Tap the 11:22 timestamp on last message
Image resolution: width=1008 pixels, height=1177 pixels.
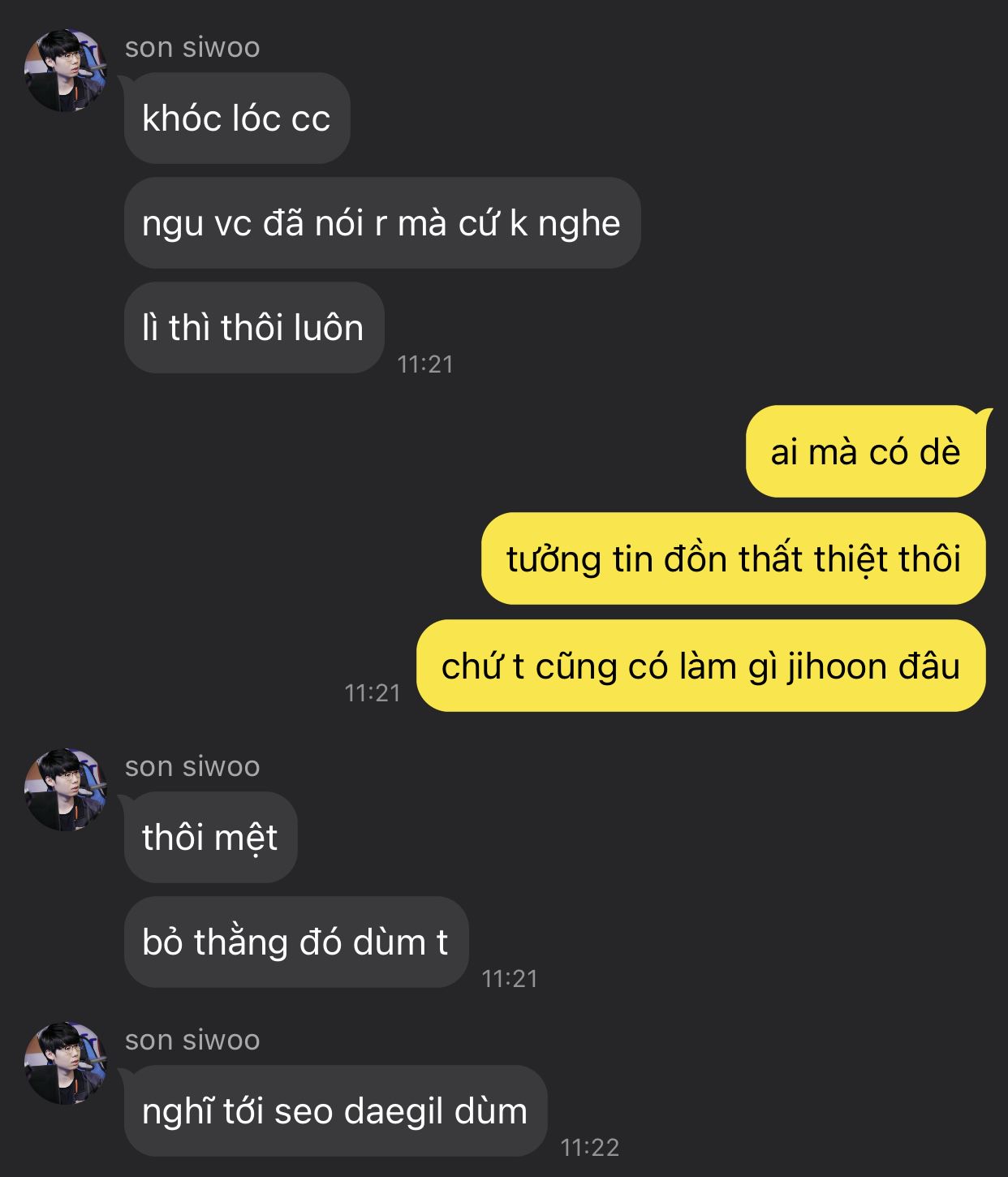[590, 1148]
